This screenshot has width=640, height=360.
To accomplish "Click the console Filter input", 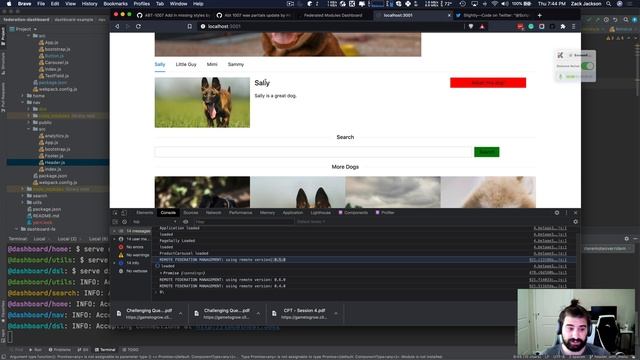I will (244, 222).
